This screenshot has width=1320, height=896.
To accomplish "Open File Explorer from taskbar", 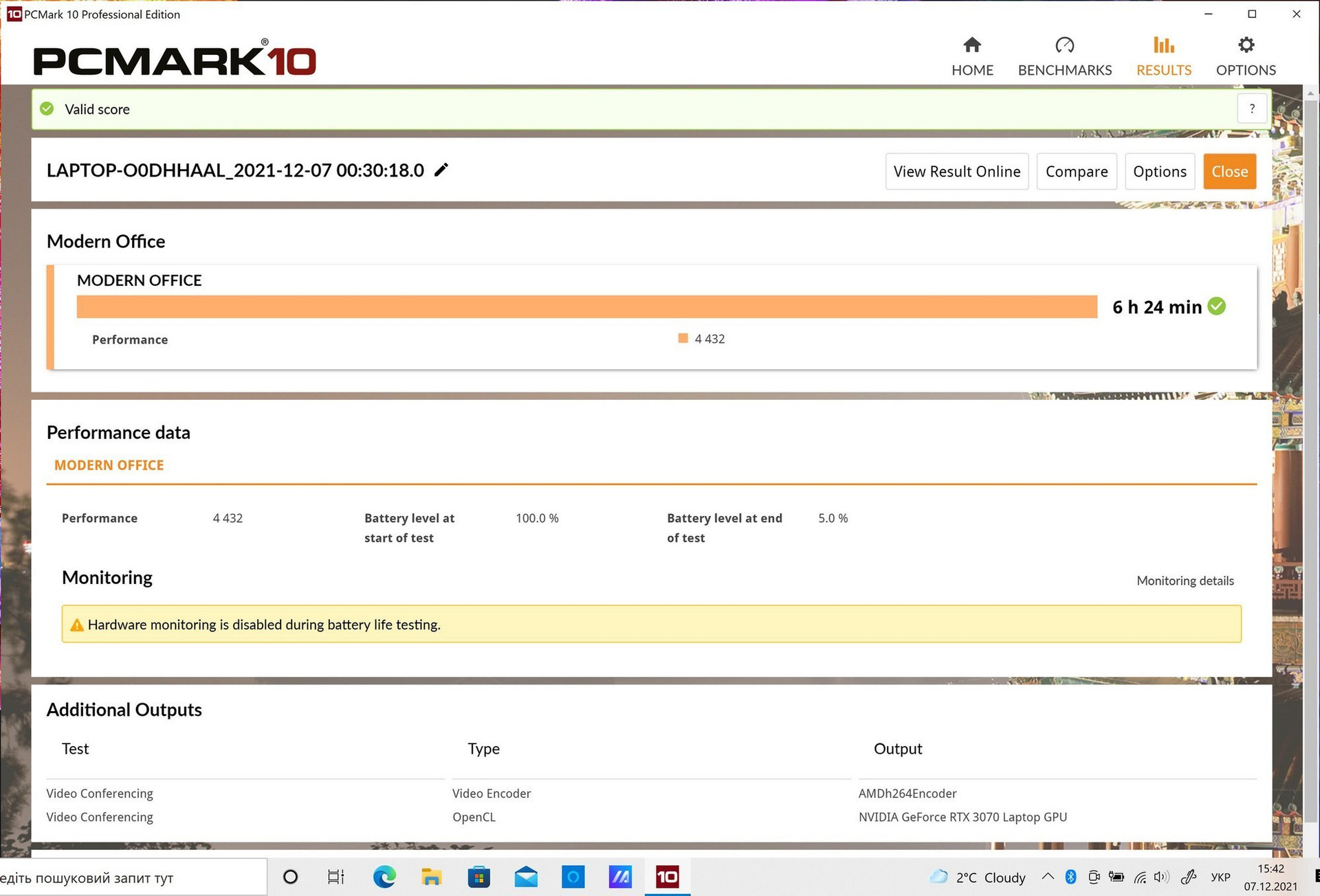I will [431, 877].
